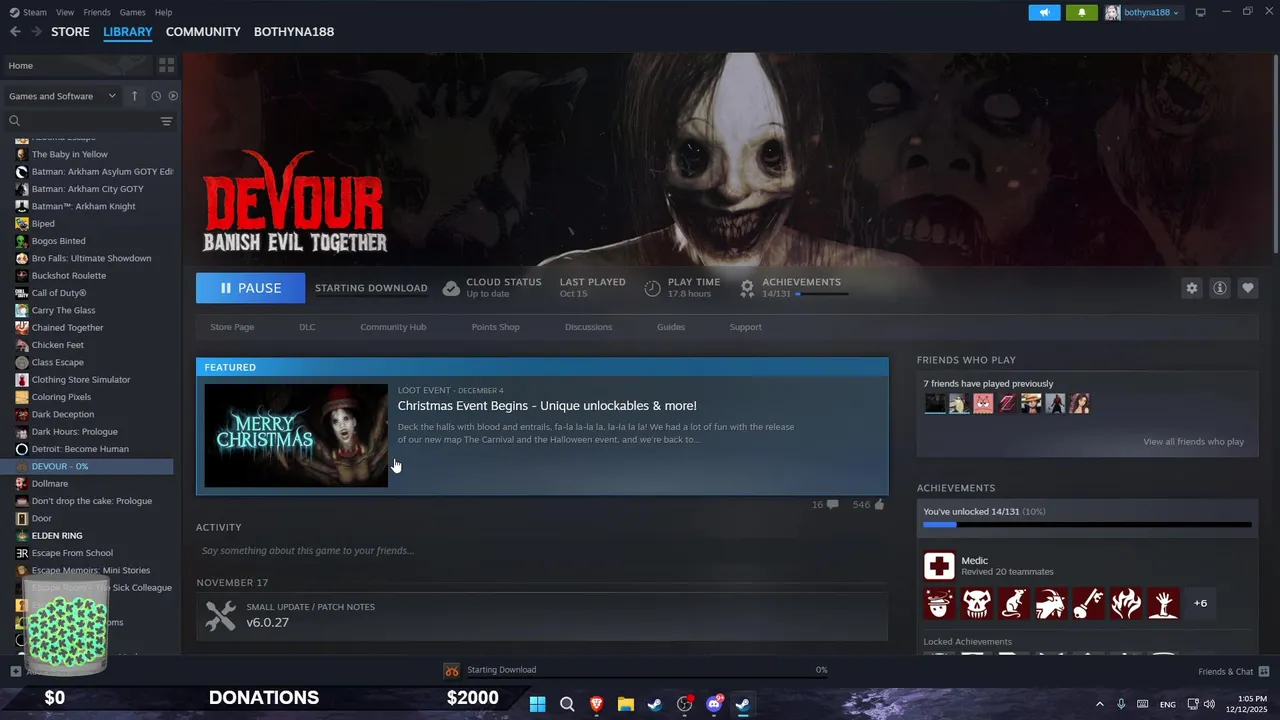
Task: Open the v6.0.27 patch notes
Action: (542, 615)
